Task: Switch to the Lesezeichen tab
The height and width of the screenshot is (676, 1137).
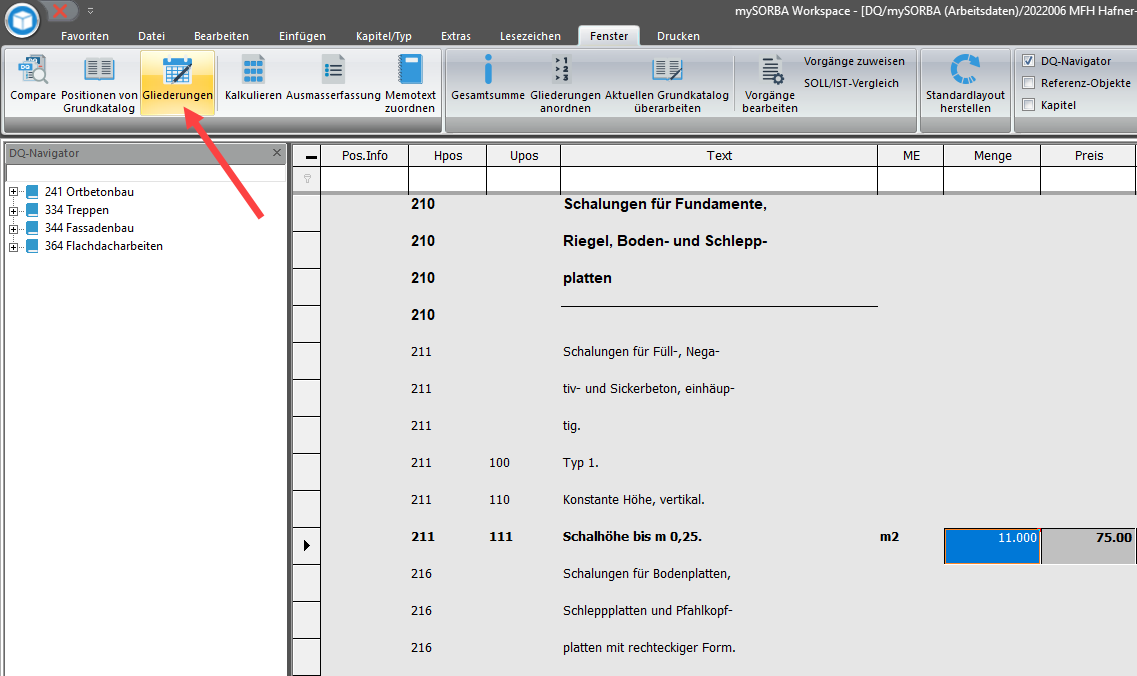Action: point(530,36)
